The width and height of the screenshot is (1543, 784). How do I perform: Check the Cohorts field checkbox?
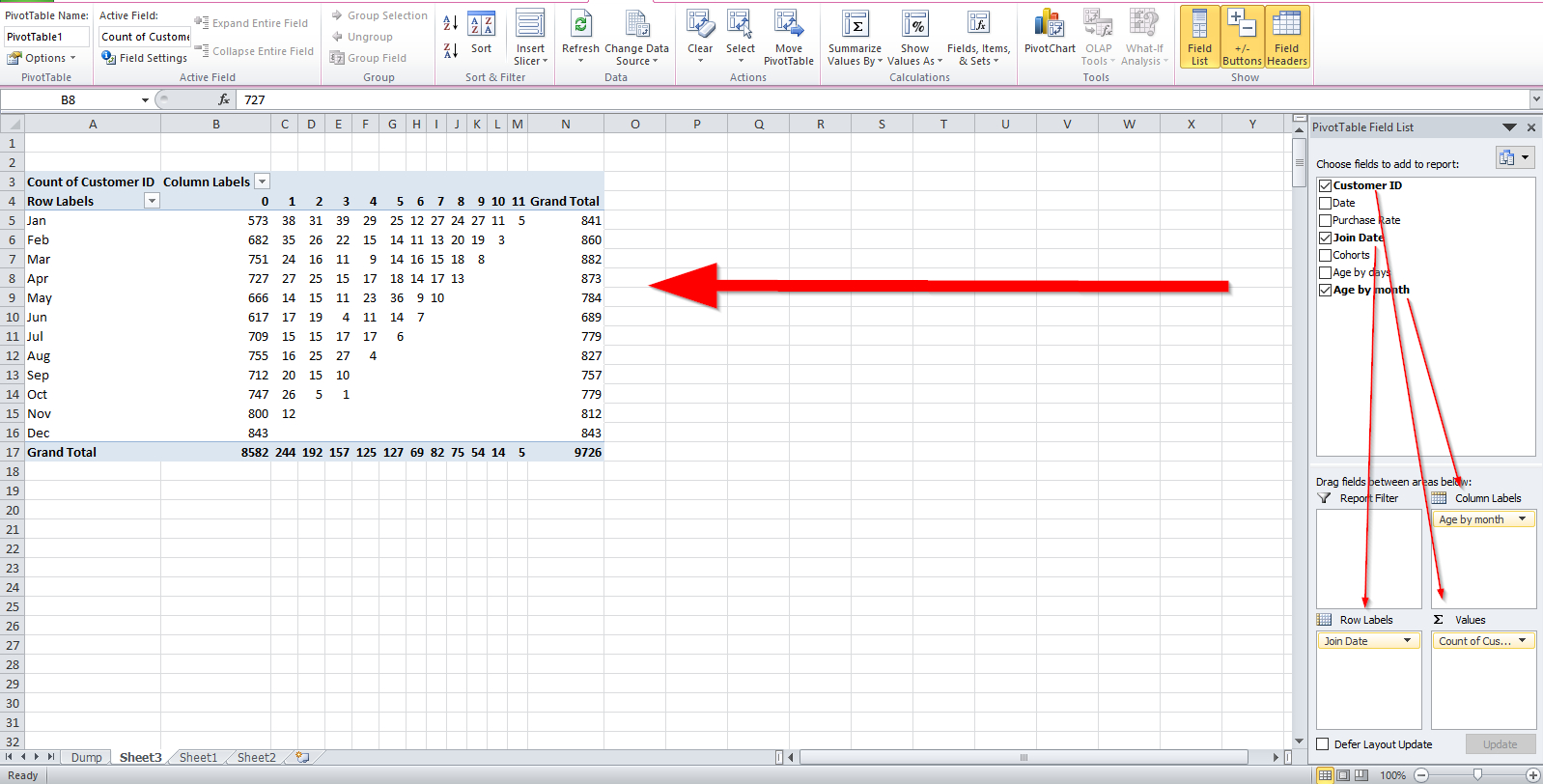(1326, 255)
